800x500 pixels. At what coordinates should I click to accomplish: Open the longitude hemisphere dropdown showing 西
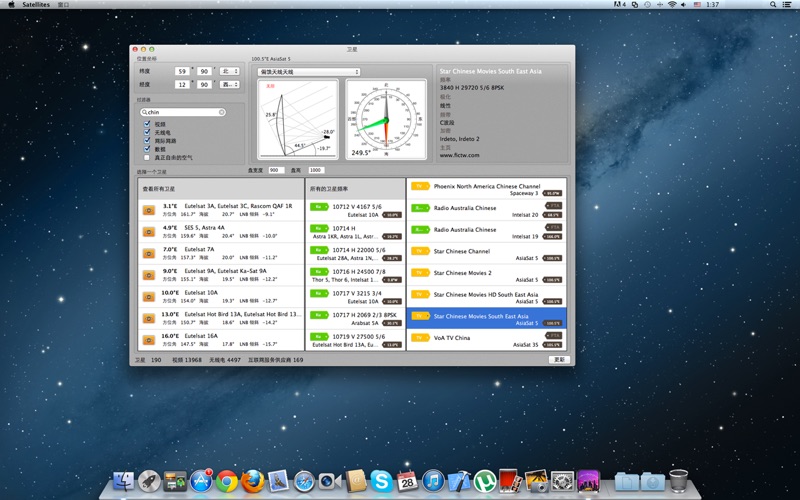(x=230, y=85)
